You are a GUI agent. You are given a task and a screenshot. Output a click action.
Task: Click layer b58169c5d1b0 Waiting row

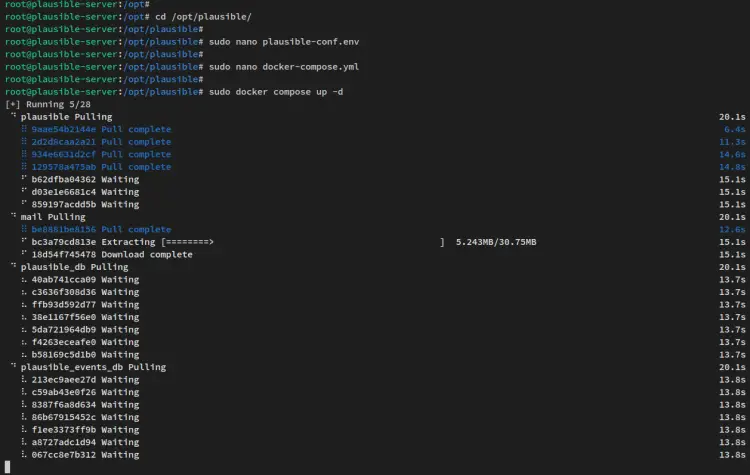pos(85,354)
